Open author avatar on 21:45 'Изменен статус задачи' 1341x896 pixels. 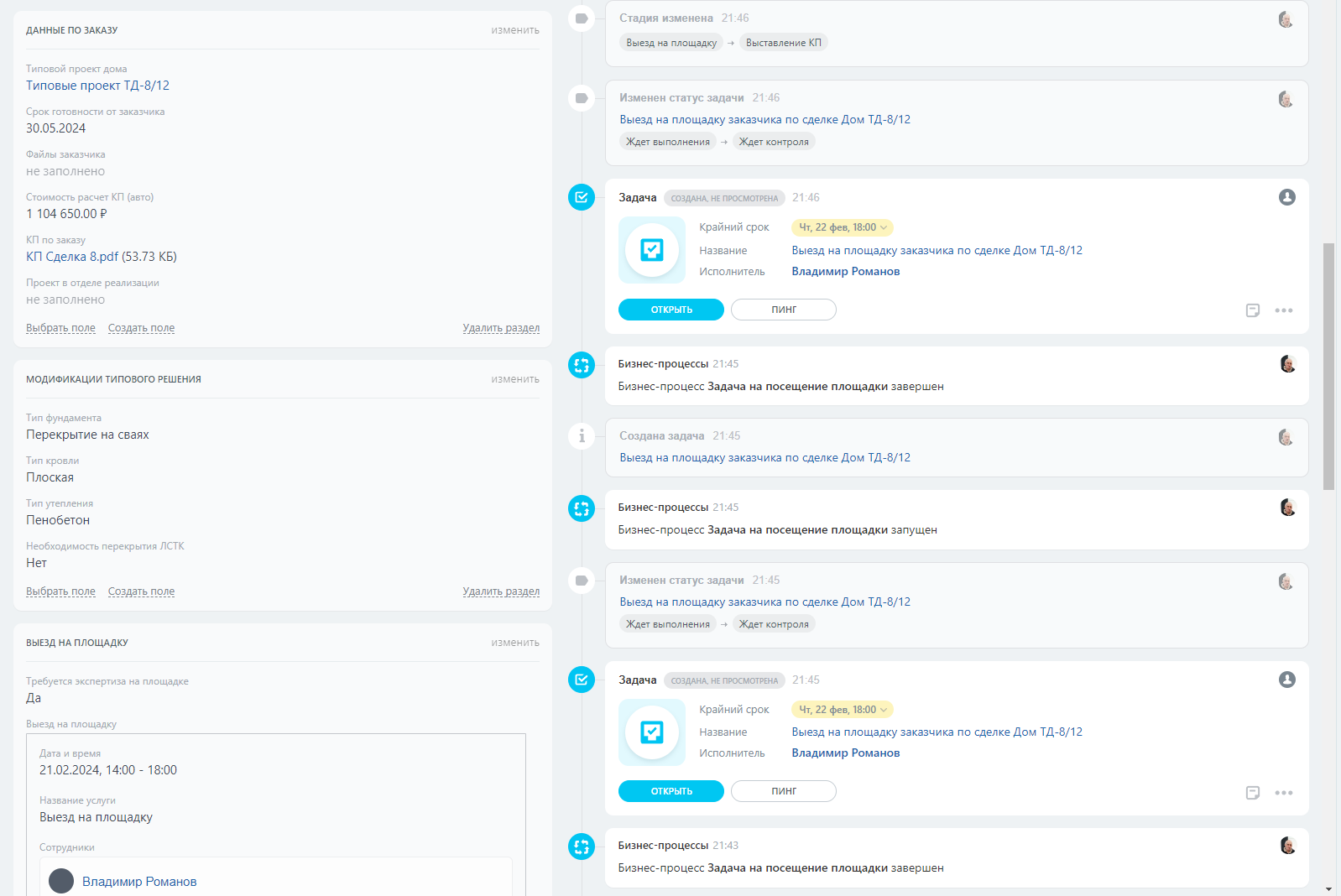[x=1286, y=581]
